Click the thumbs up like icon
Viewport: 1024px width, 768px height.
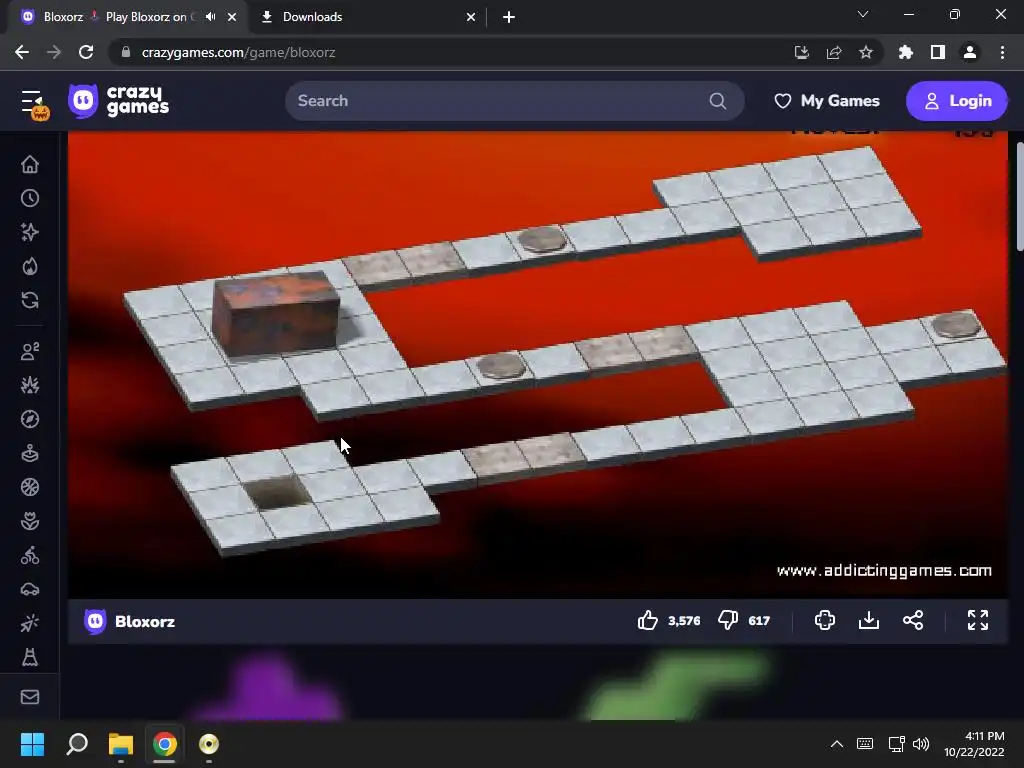647,620
